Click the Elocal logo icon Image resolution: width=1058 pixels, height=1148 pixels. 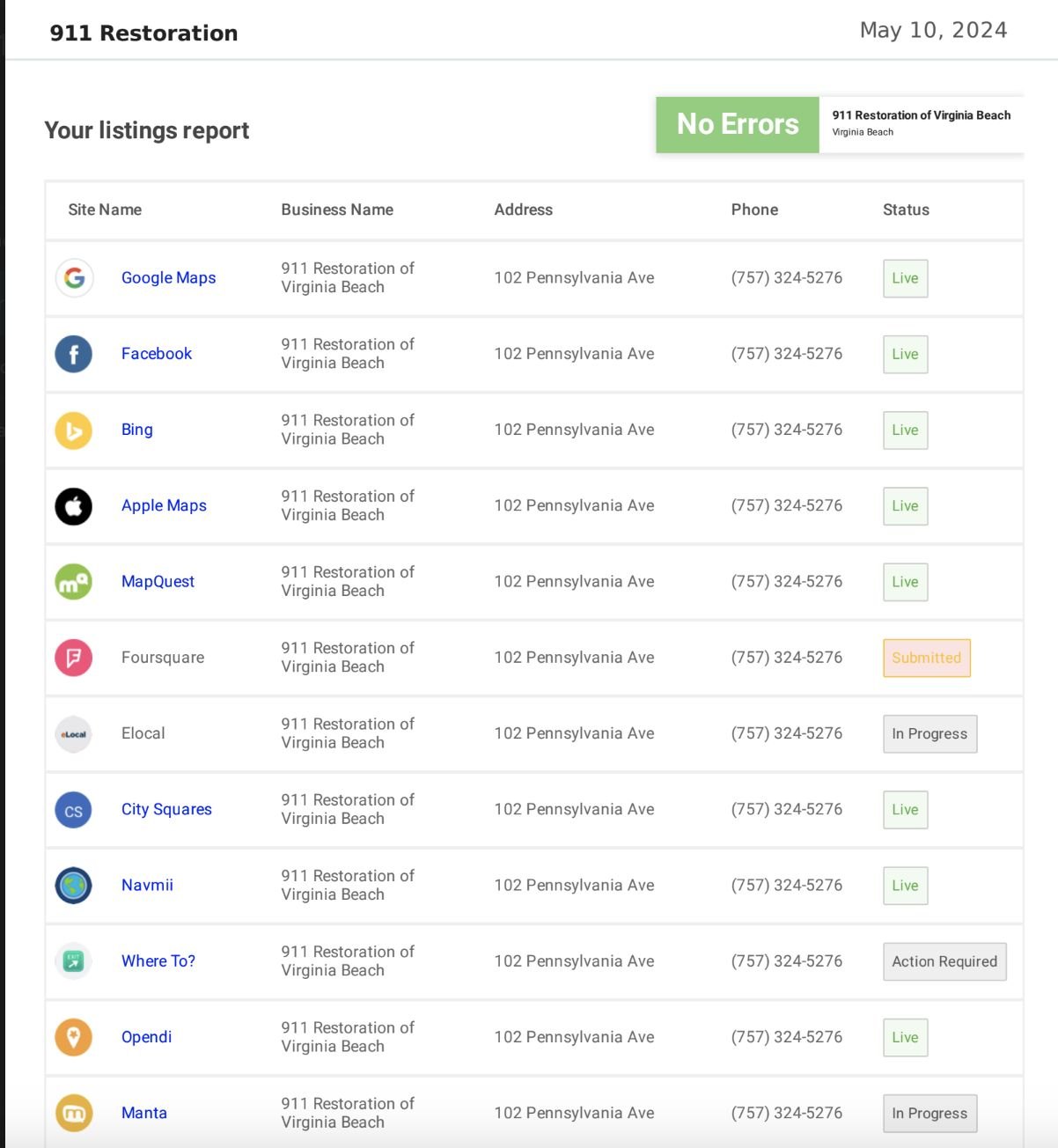(74, 733)
